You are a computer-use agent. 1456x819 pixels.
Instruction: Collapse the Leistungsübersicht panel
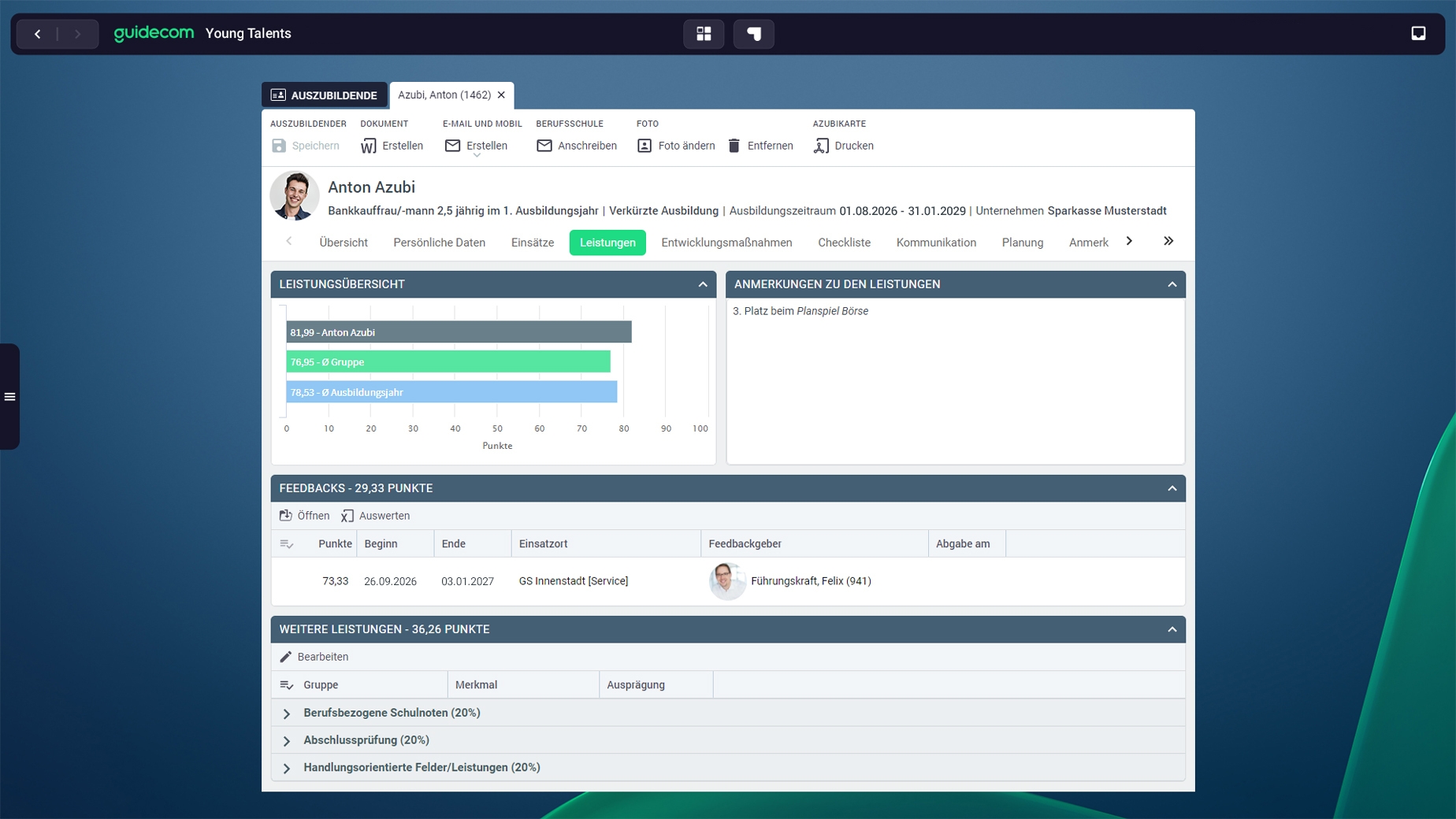pyautogui.click(x=703, y=284)
